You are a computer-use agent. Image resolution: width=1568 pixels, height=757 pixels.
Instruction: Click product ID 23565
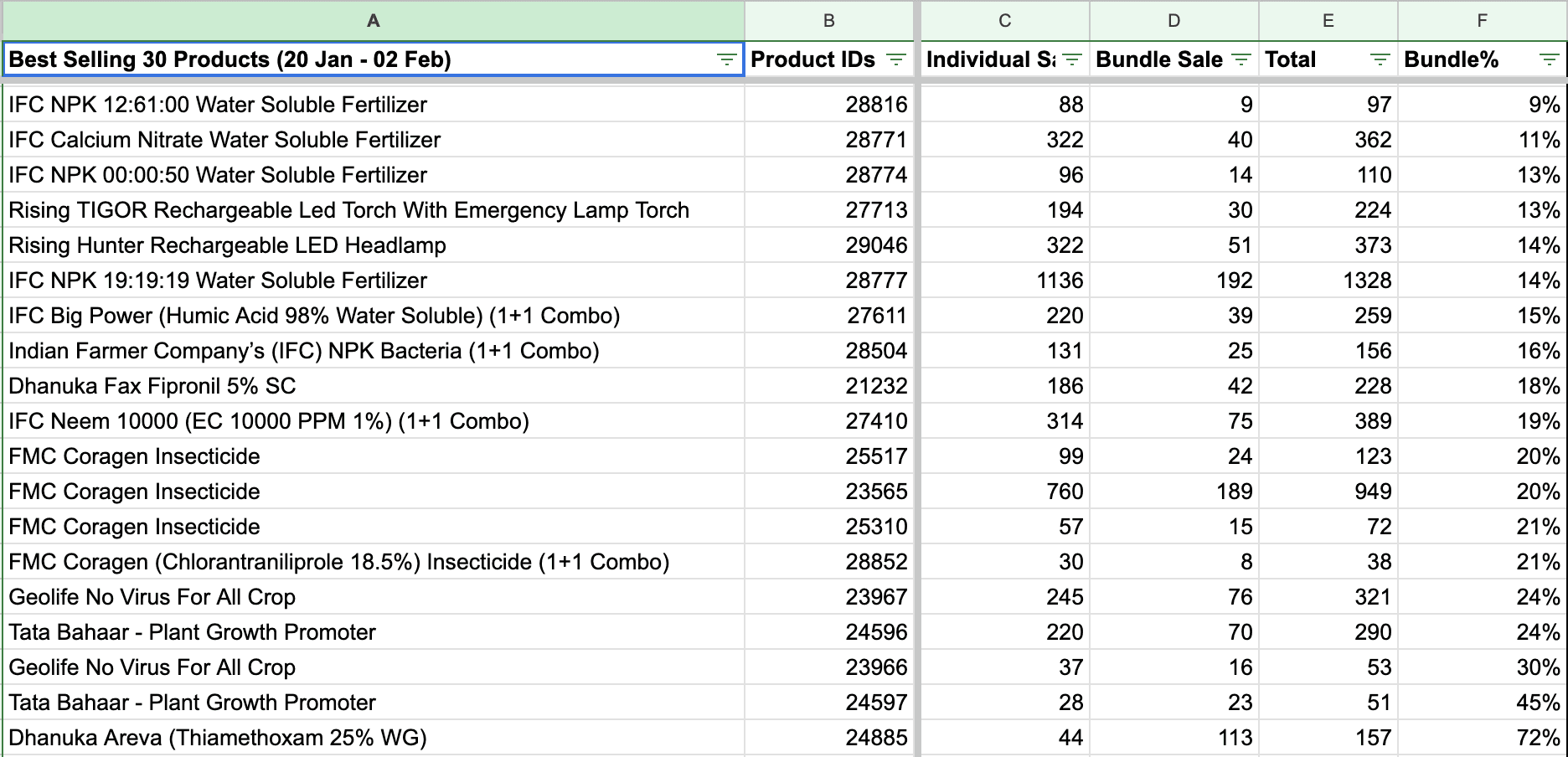click(x=829, y=492)
